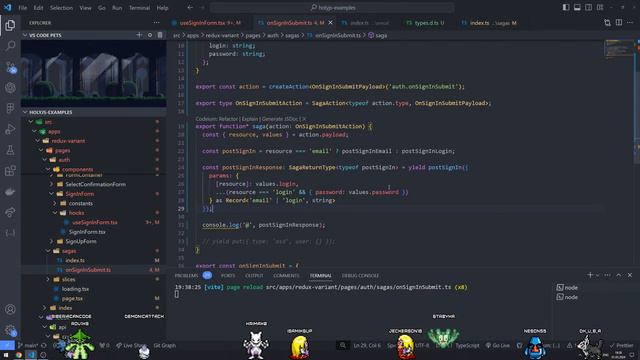This screenshot has width=640, height=360.
Task: Open the Manage gear icon in activity bar
Action: click(10, 330)
